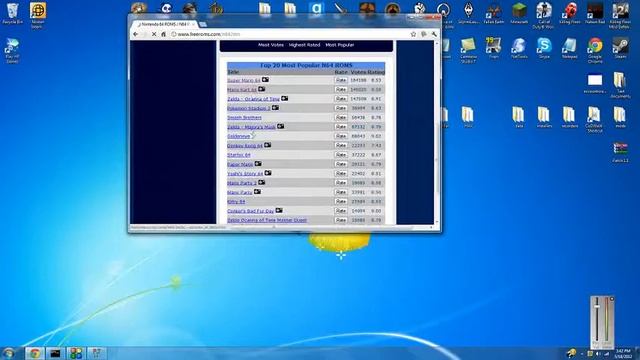Click the camera icon beside Donkey Kong 64
The image size is (640, 360).
pyautogui.click(x=267, y=145)
